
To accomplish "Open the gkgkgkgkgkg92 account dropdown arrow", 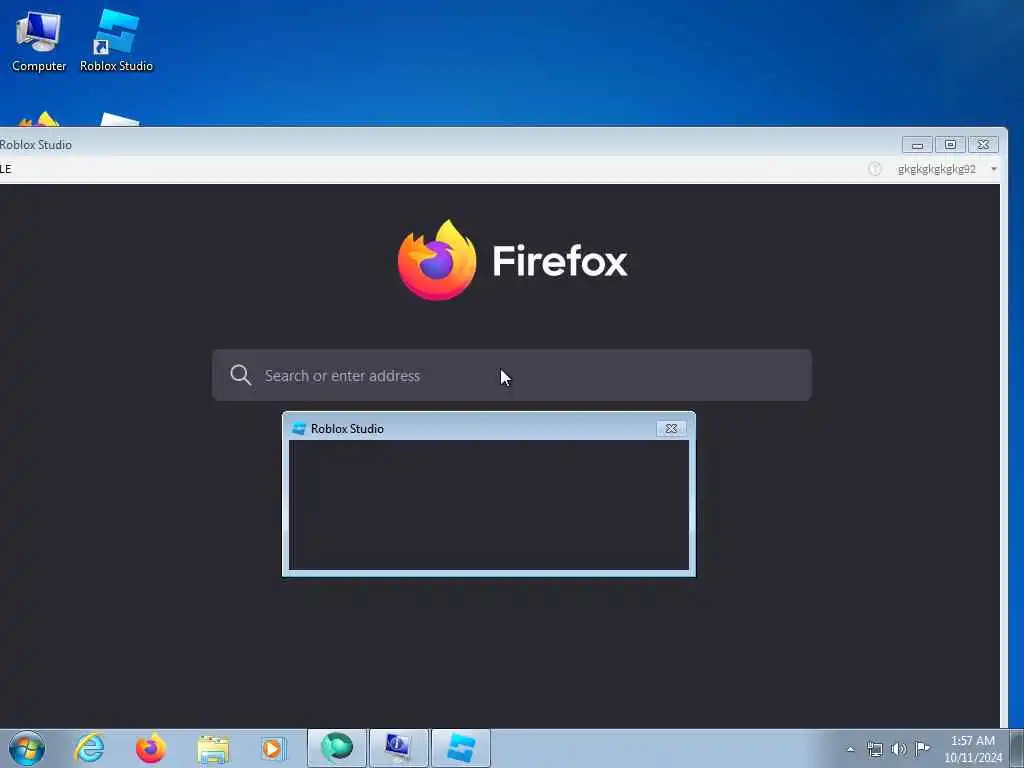I will point(993,169).
